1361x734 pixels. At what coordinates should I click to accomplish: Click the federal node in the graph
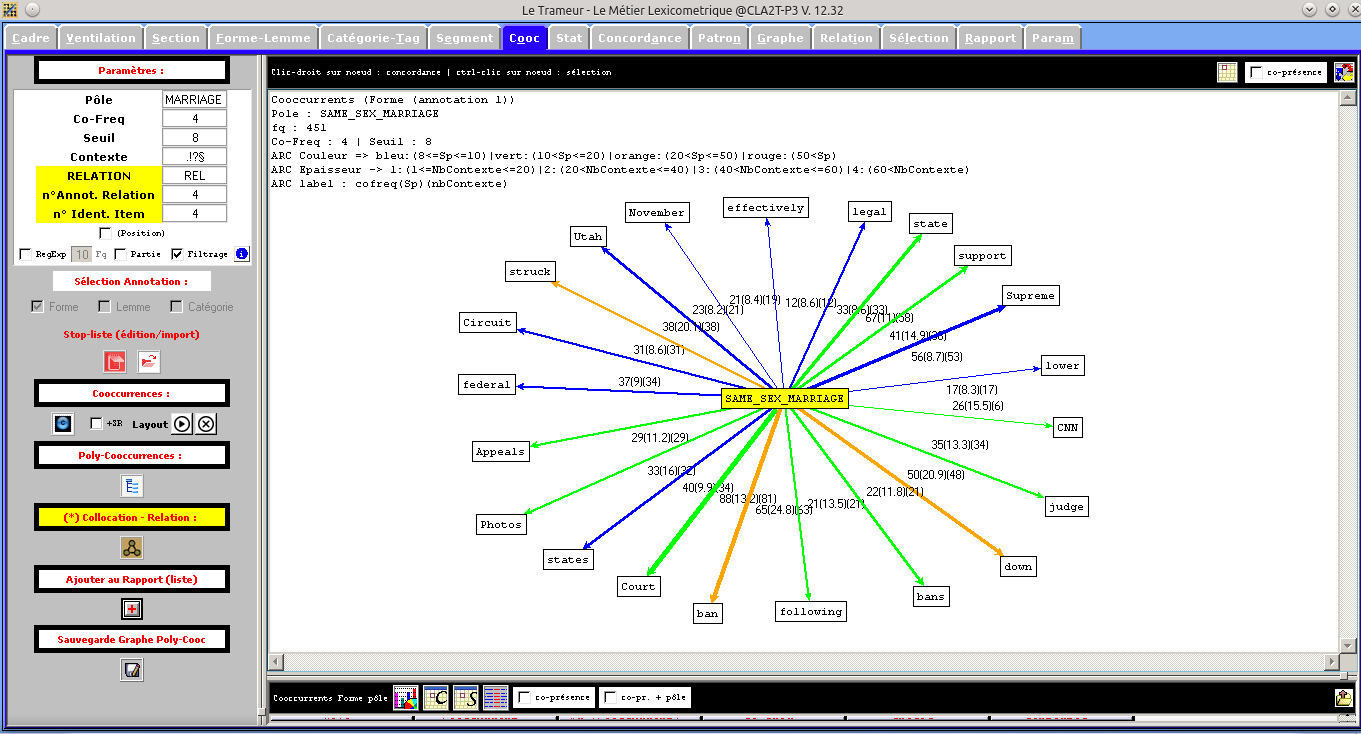(x=486, y=384)
